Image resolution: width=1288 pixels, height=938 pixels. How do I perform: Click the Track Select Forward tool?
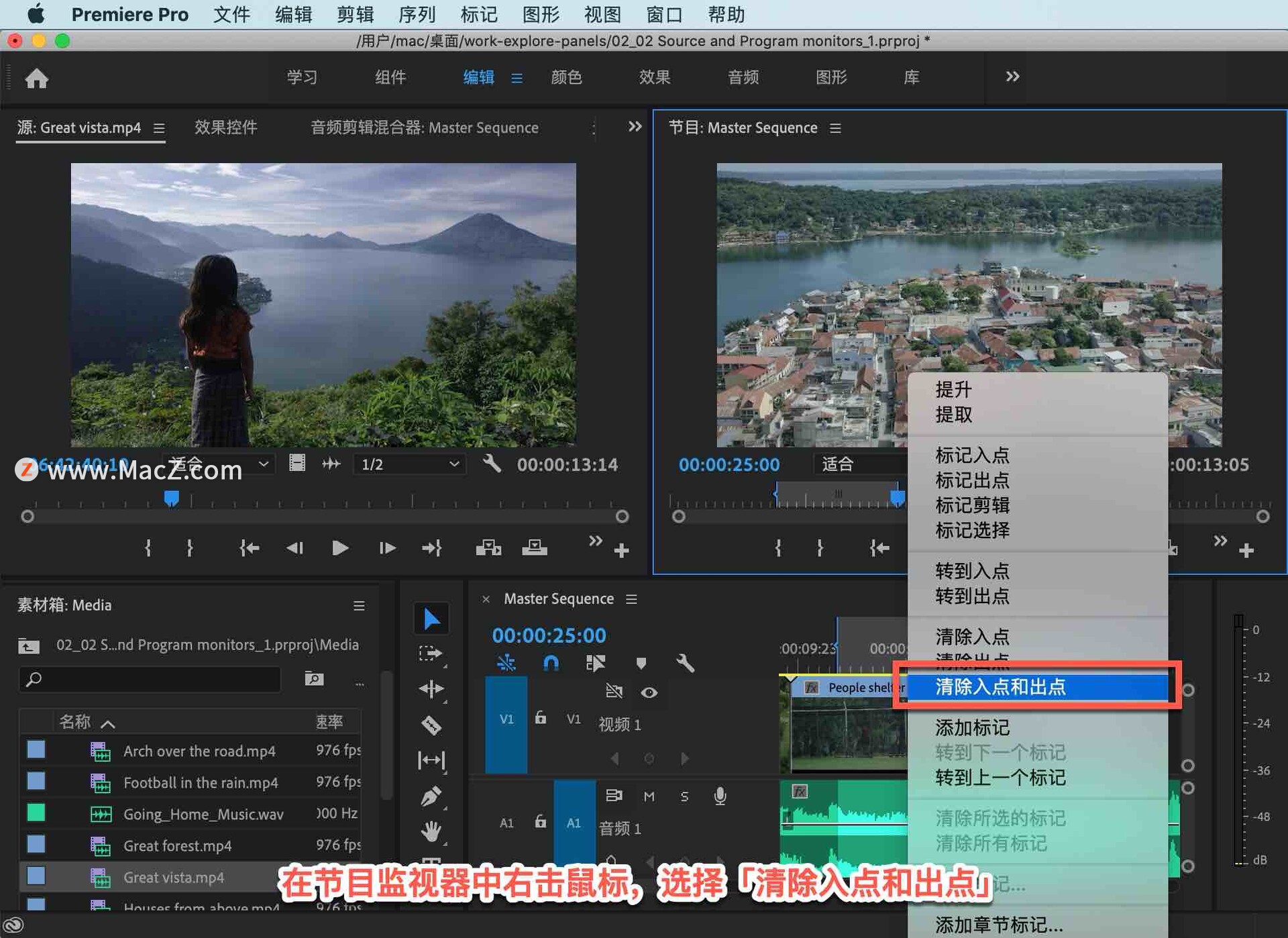click(431, 654)
